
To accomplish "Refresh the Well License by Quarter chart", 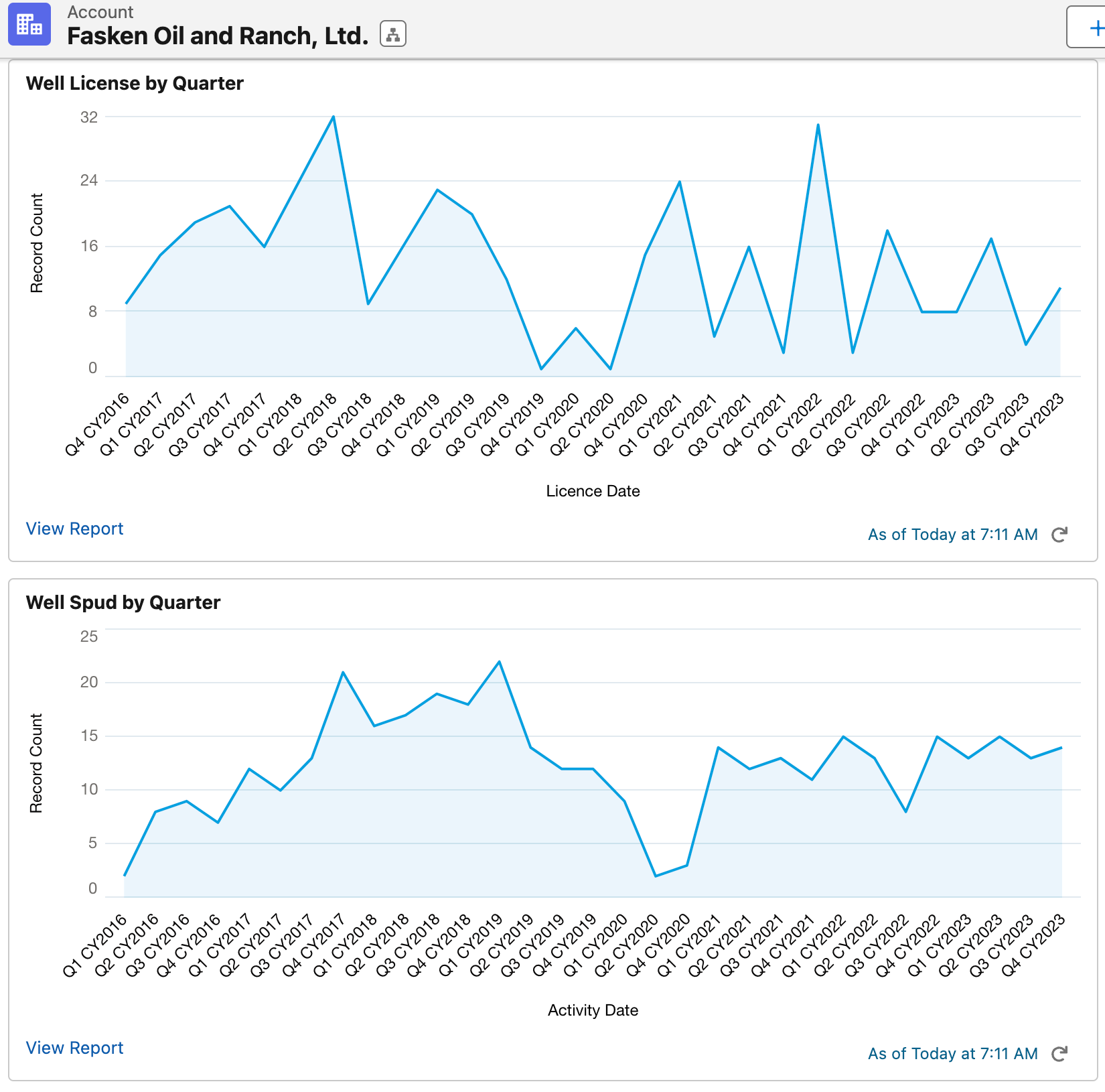I will (1061, 534).
